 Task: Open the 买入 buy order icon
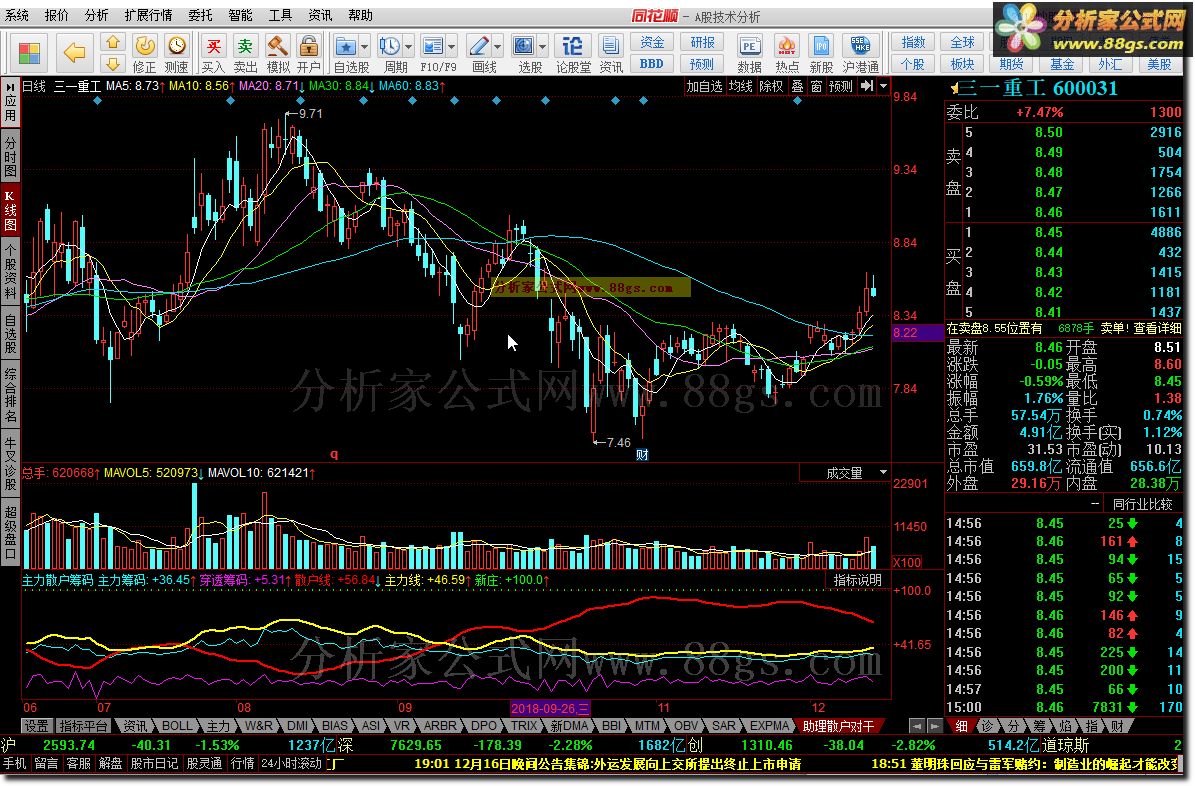[x=213, y=54]
